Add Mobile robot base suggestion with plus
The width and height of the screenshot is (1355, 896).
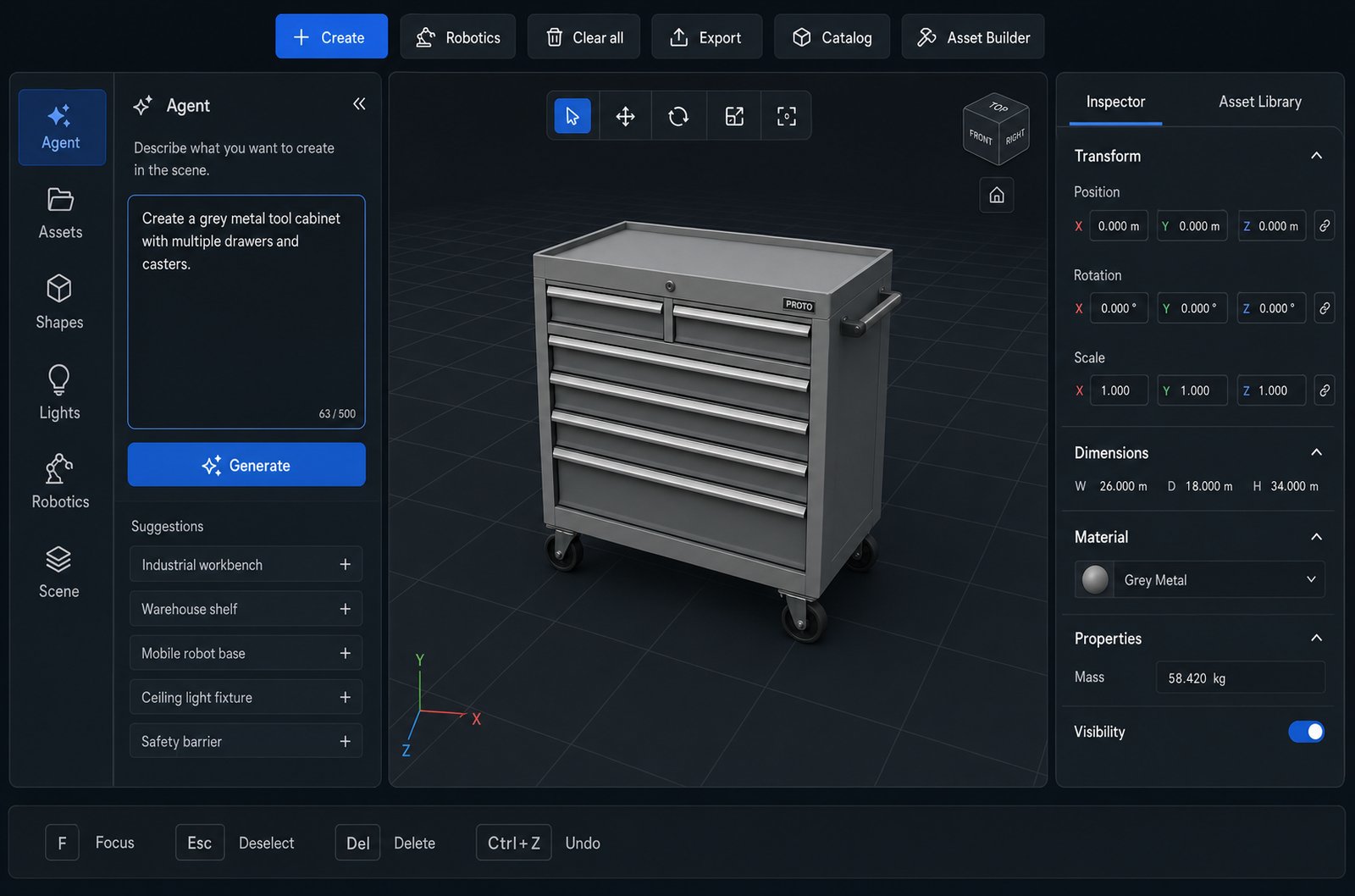[x=345, y=653]
